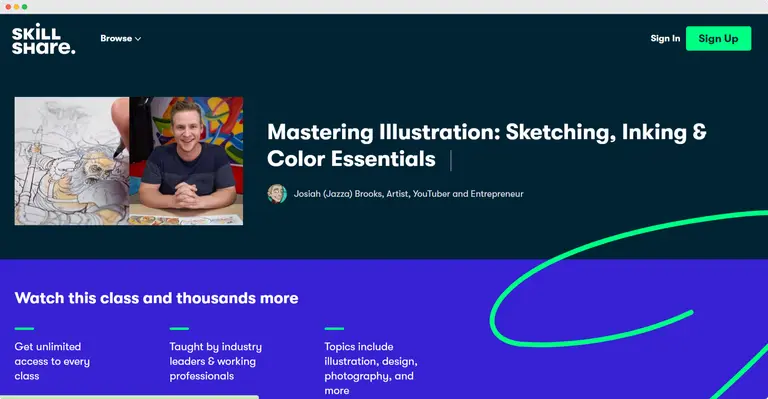Screen dimensions: 768x399
Task: Click the green maximize window button
Action: pyautogui.click(x=24, y=7)
